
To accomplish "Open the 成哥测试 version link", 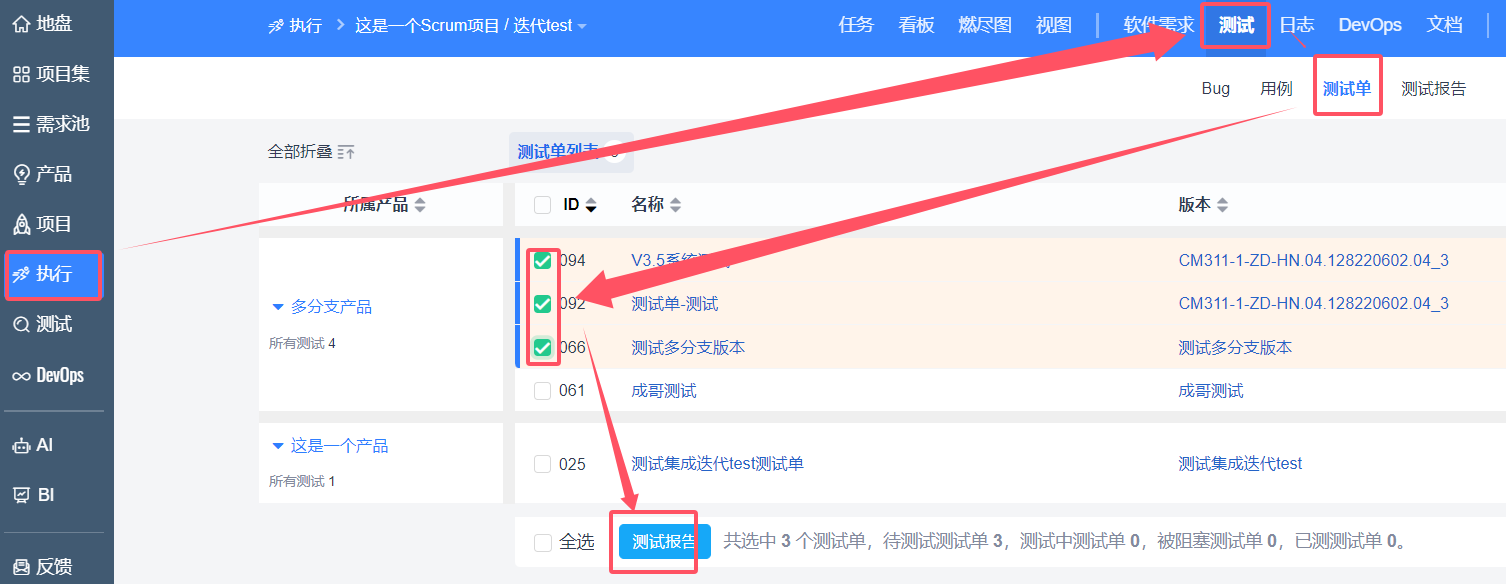I will 1210,391.
